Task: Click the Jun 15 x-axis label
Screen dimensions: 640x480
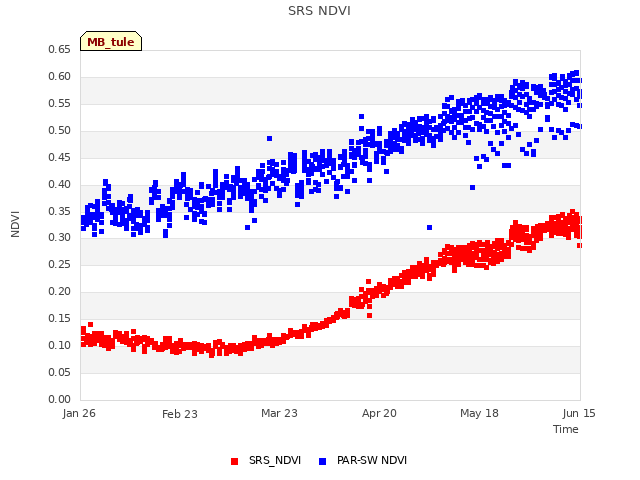Action: tap(579, 413)
